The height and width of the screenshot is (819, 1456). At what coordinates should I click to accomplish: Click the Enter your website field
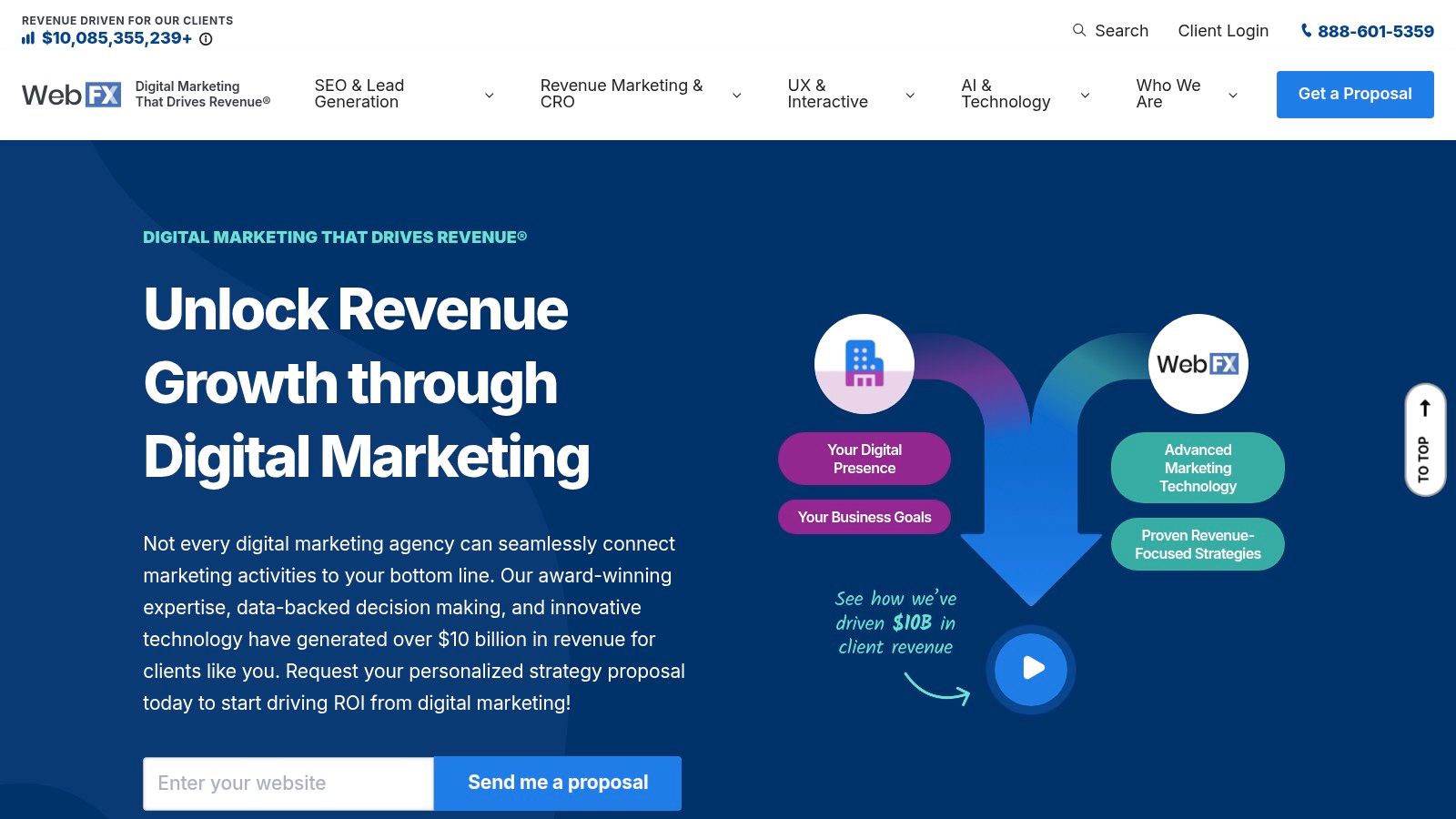click(x=288, y=784)
